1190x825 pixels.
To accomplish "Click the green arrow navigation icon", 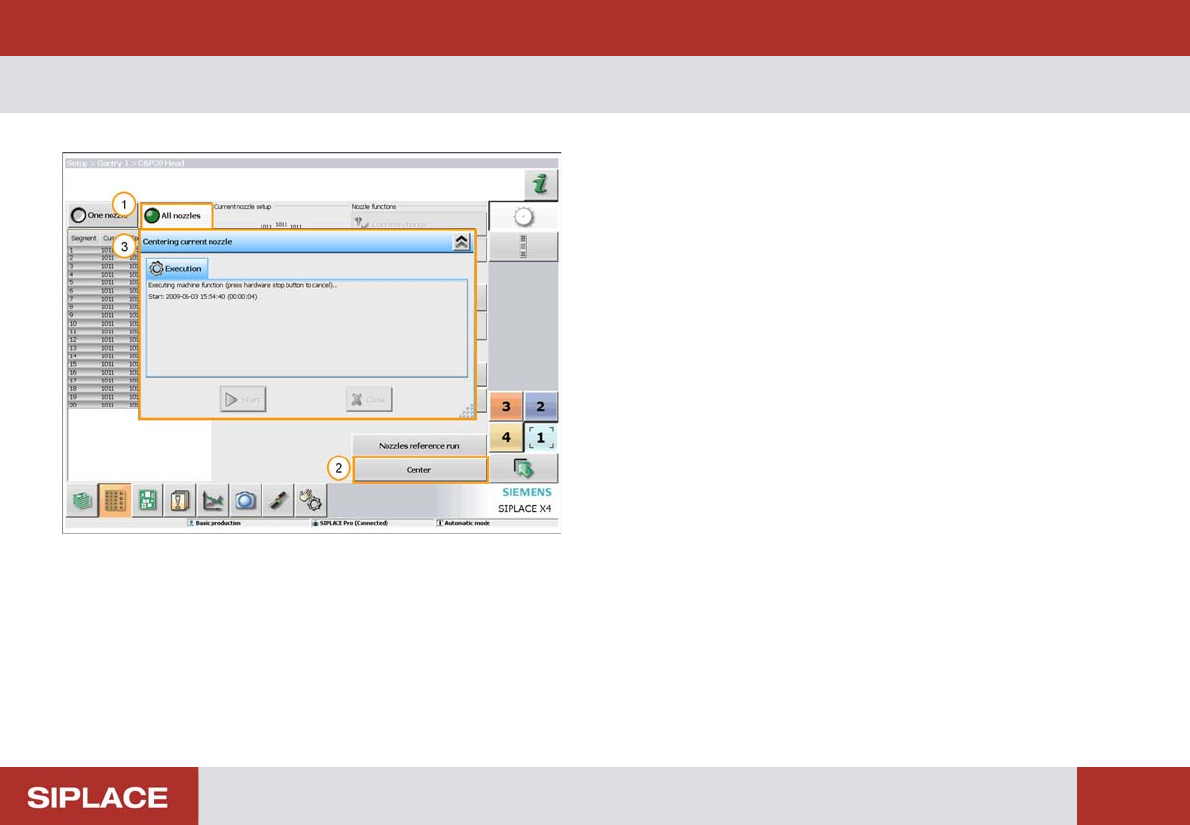I will click(524, 469).
